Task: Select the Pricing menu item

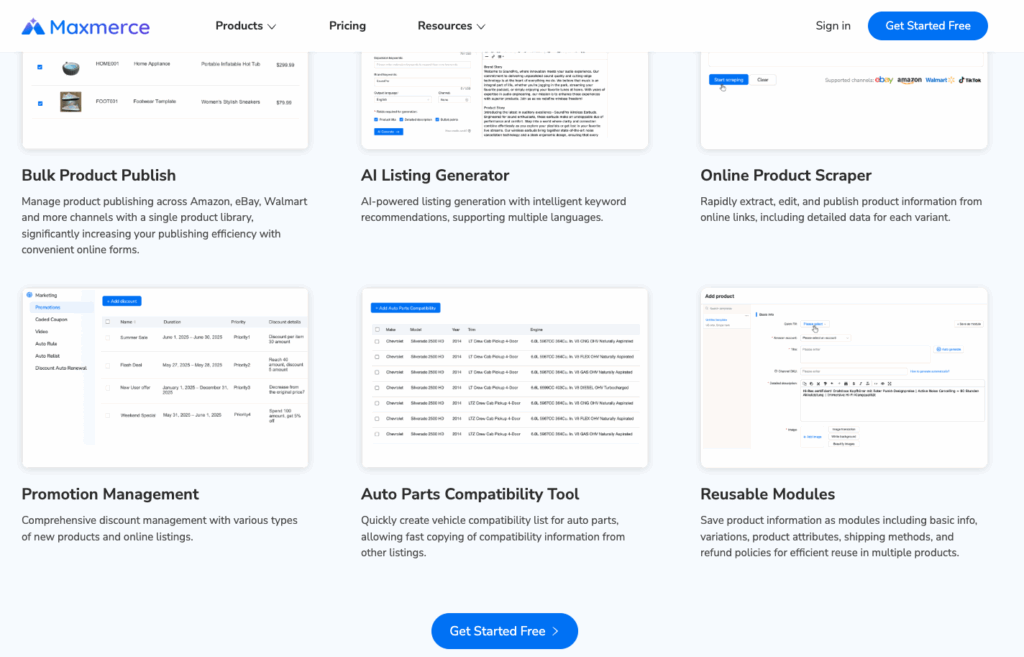Action: tap(347, 25)
